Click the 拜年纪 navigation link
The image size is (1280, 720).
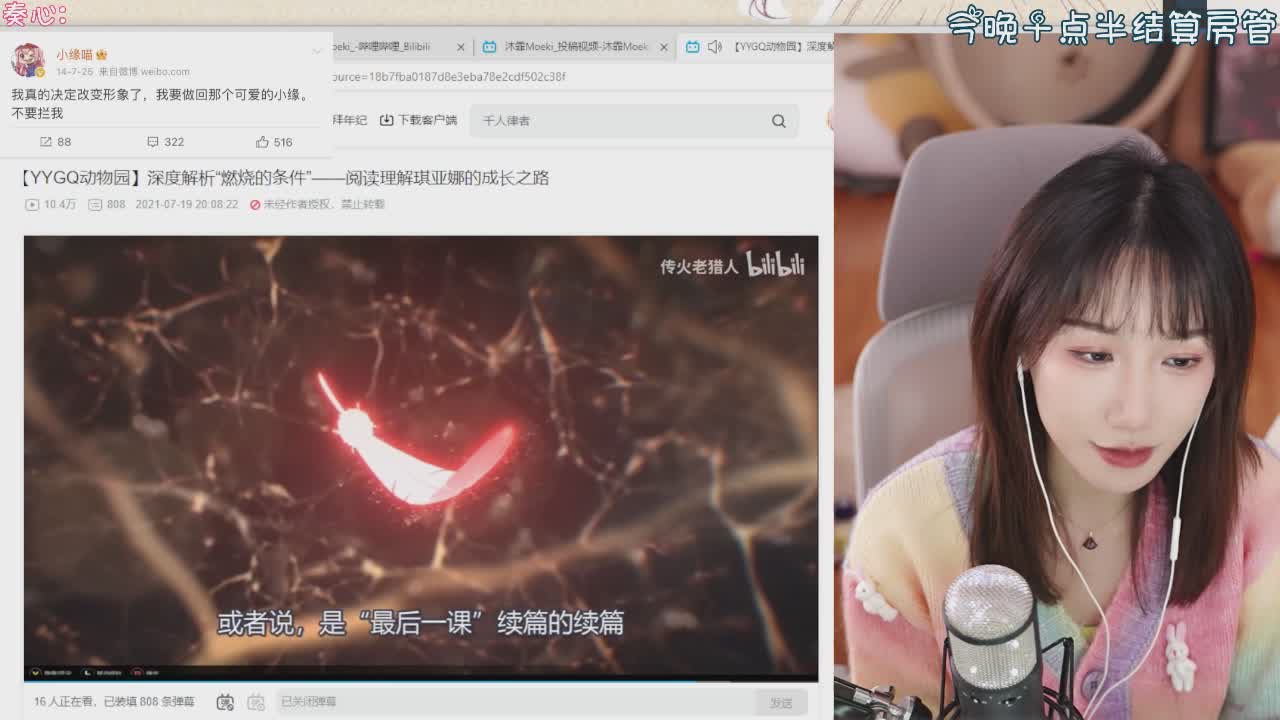350,120
